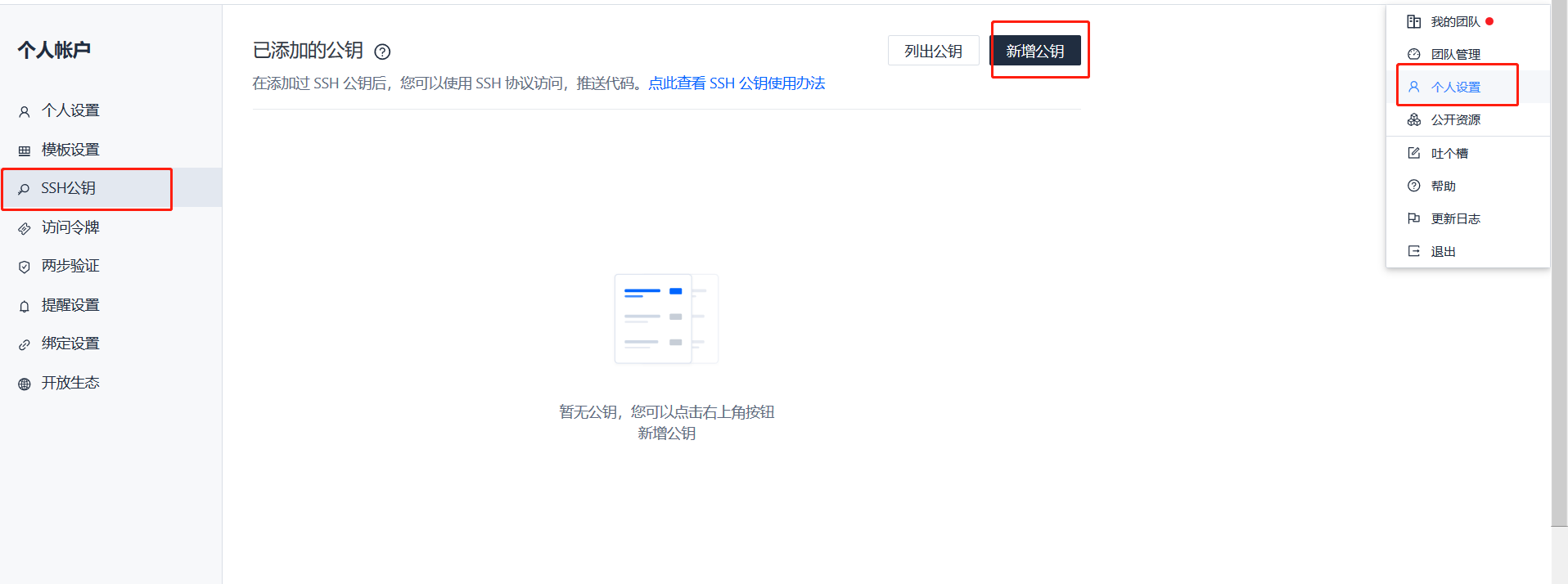Click the 列出公钥 button
The height and width of the screenshot is (584, 1568).
coord(933,51)
